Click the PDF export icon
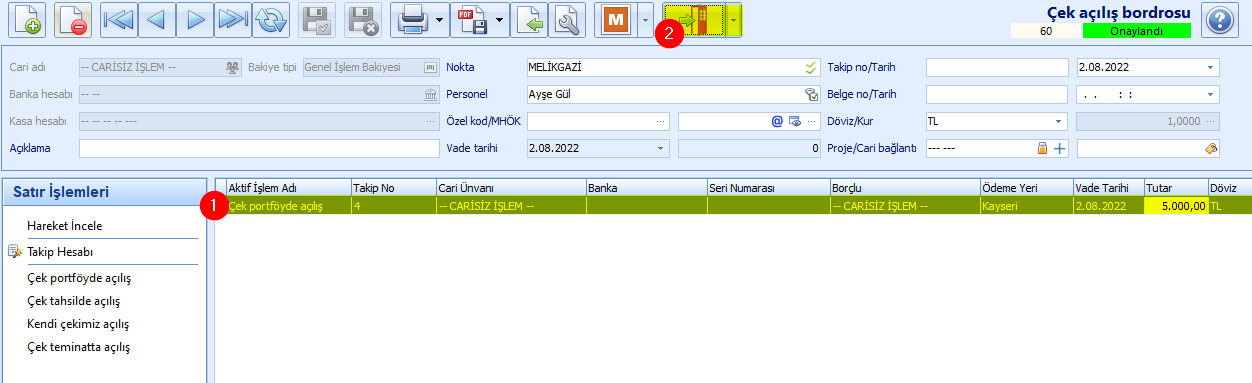The width and height of the screenshot is (1252, 383). tap(471, 20)
